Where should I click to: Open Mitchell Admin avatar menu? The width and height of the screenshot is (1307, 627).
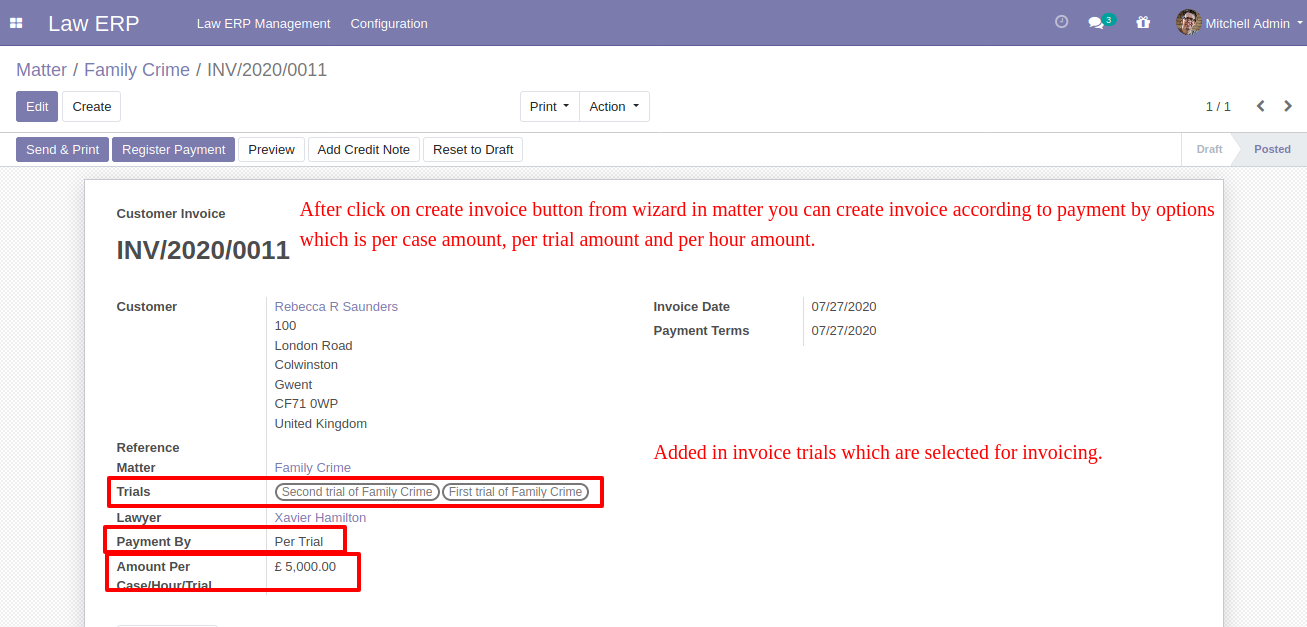[x=1188, y=22]
